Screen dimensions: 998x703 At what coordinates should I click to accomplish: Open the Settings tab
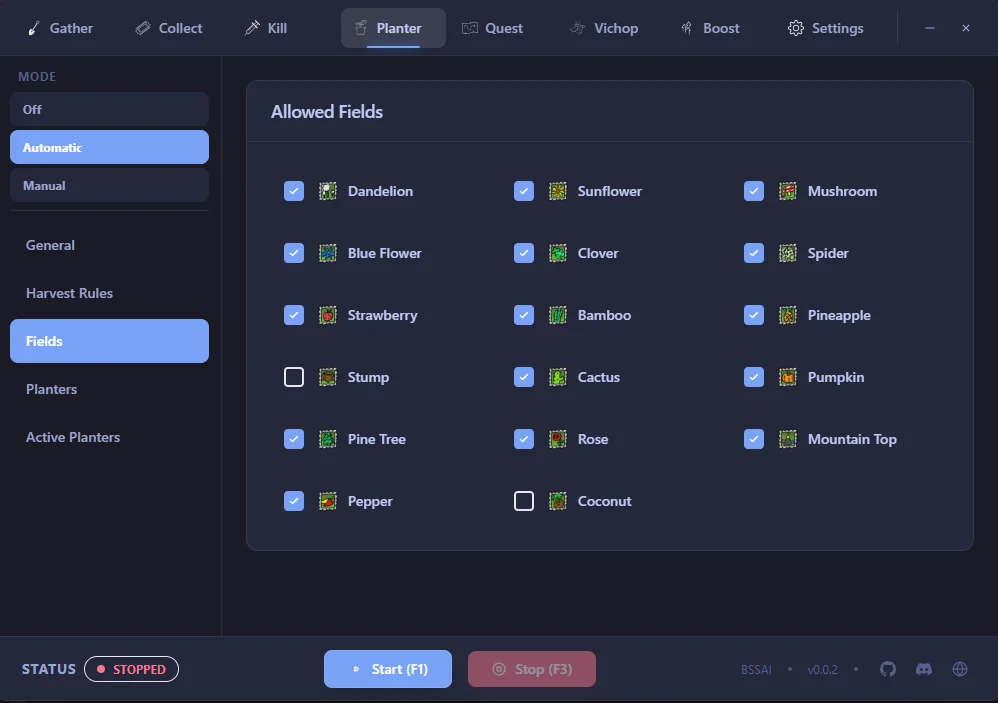(825, 28)
